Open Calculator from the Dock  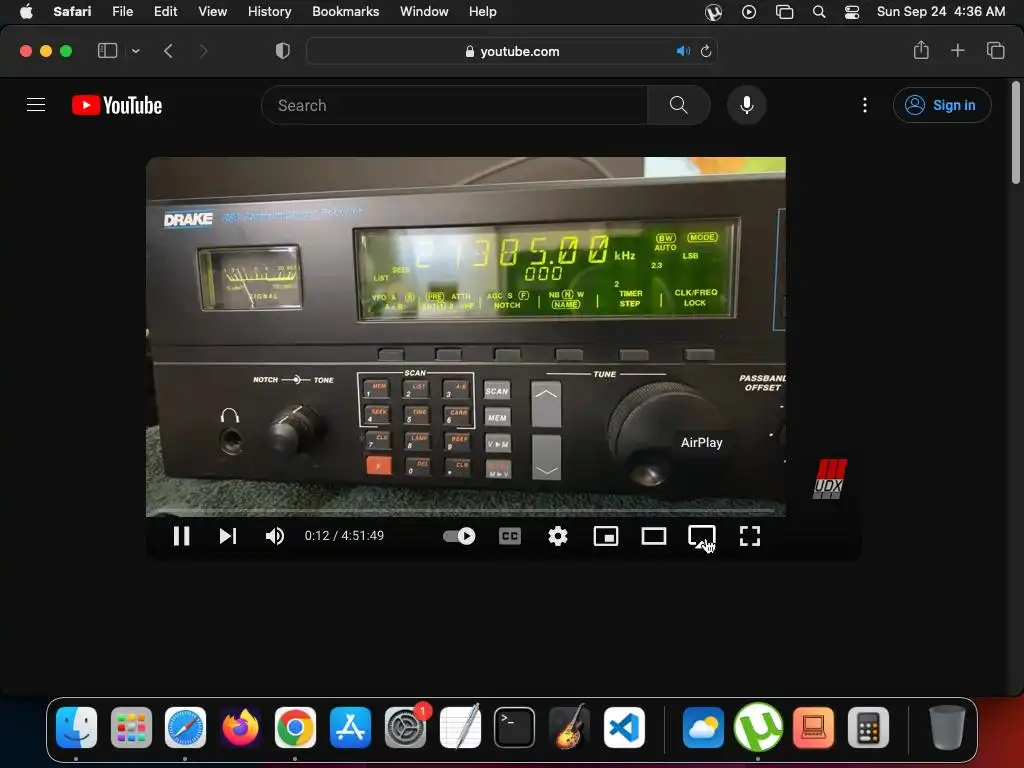(x=868, y=727)
